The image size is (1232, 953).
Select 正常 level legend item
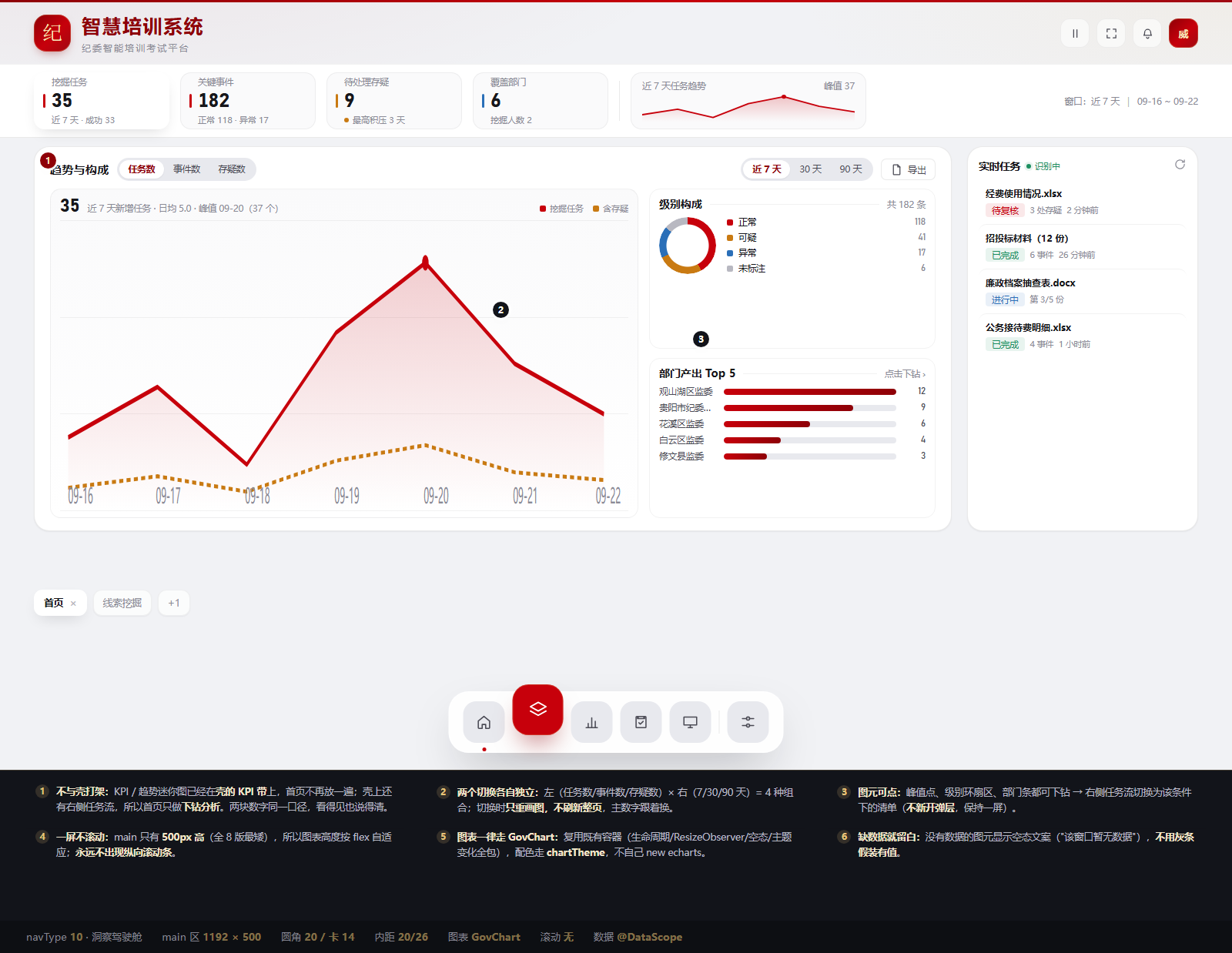pyautogui.click(x=826, y=222)
